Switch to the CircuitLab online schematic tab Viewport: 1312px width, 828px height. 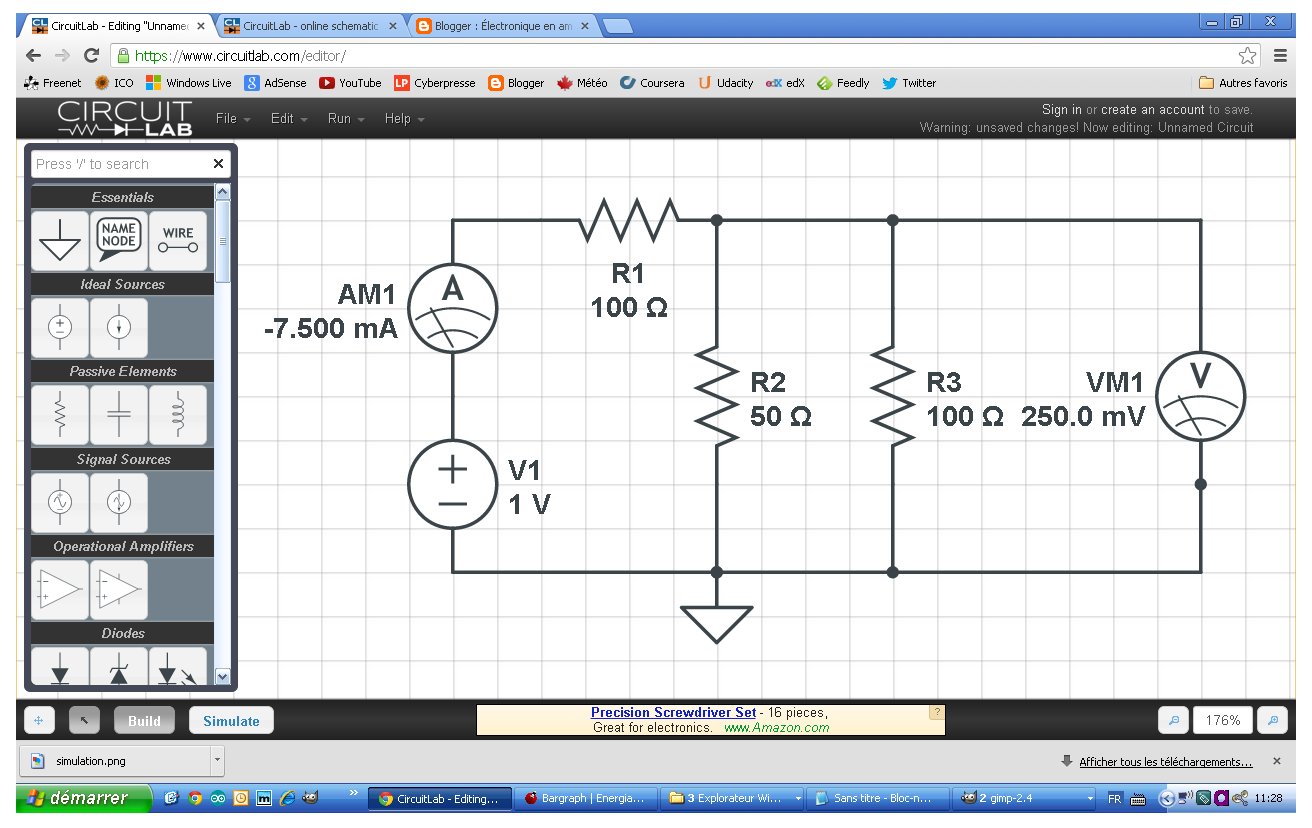[x=310, y=27]
